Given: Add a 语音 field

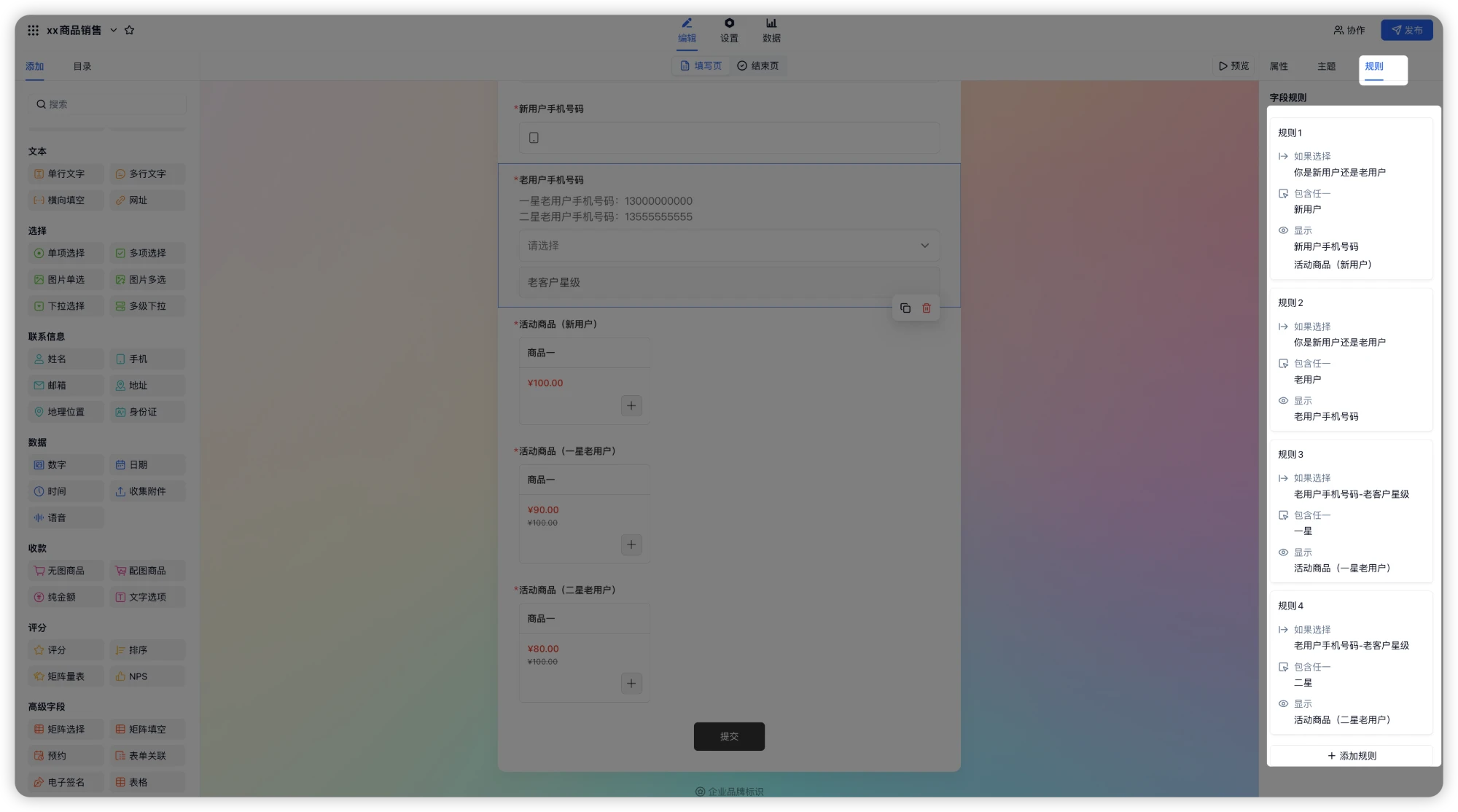Looking at the screenshot, I should click(x=66, y=518).
